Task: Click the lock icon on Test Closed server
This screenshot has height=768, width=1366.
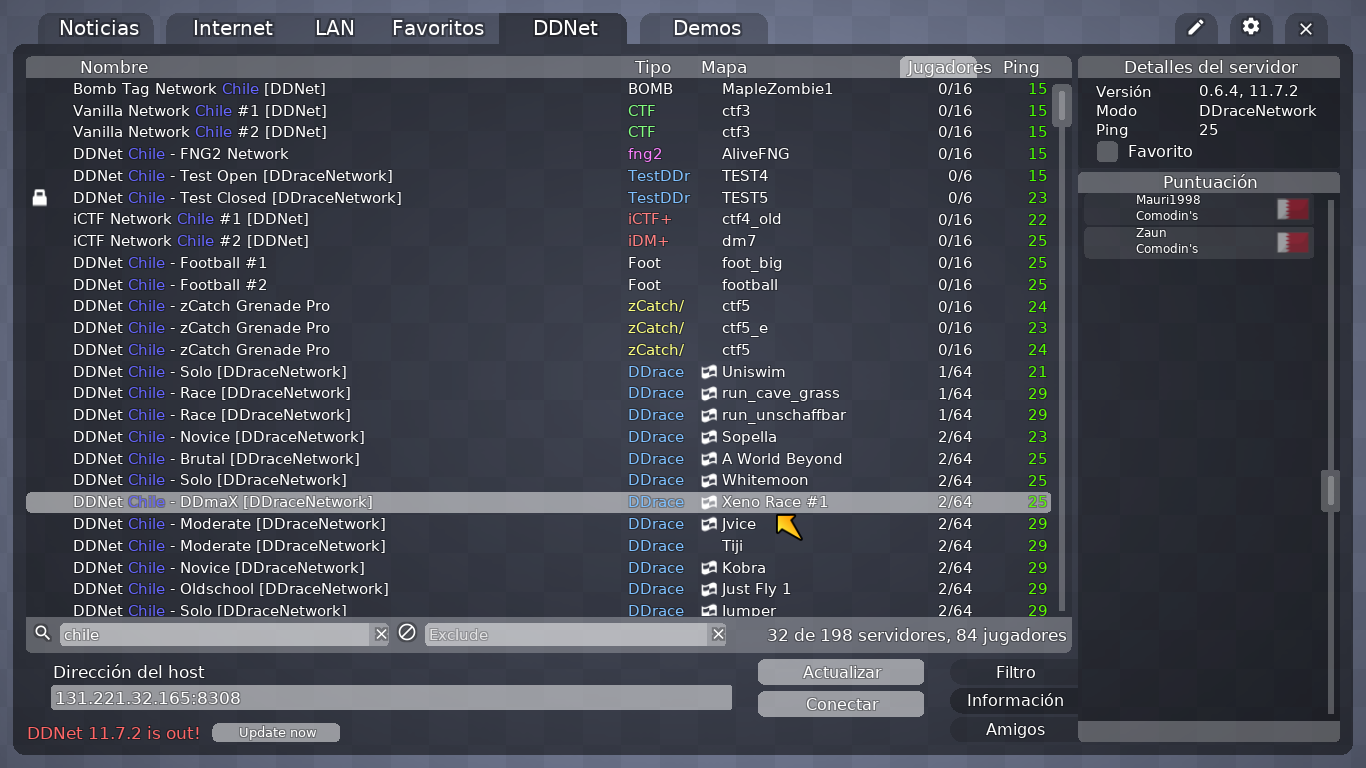Action: pos(40,197)
